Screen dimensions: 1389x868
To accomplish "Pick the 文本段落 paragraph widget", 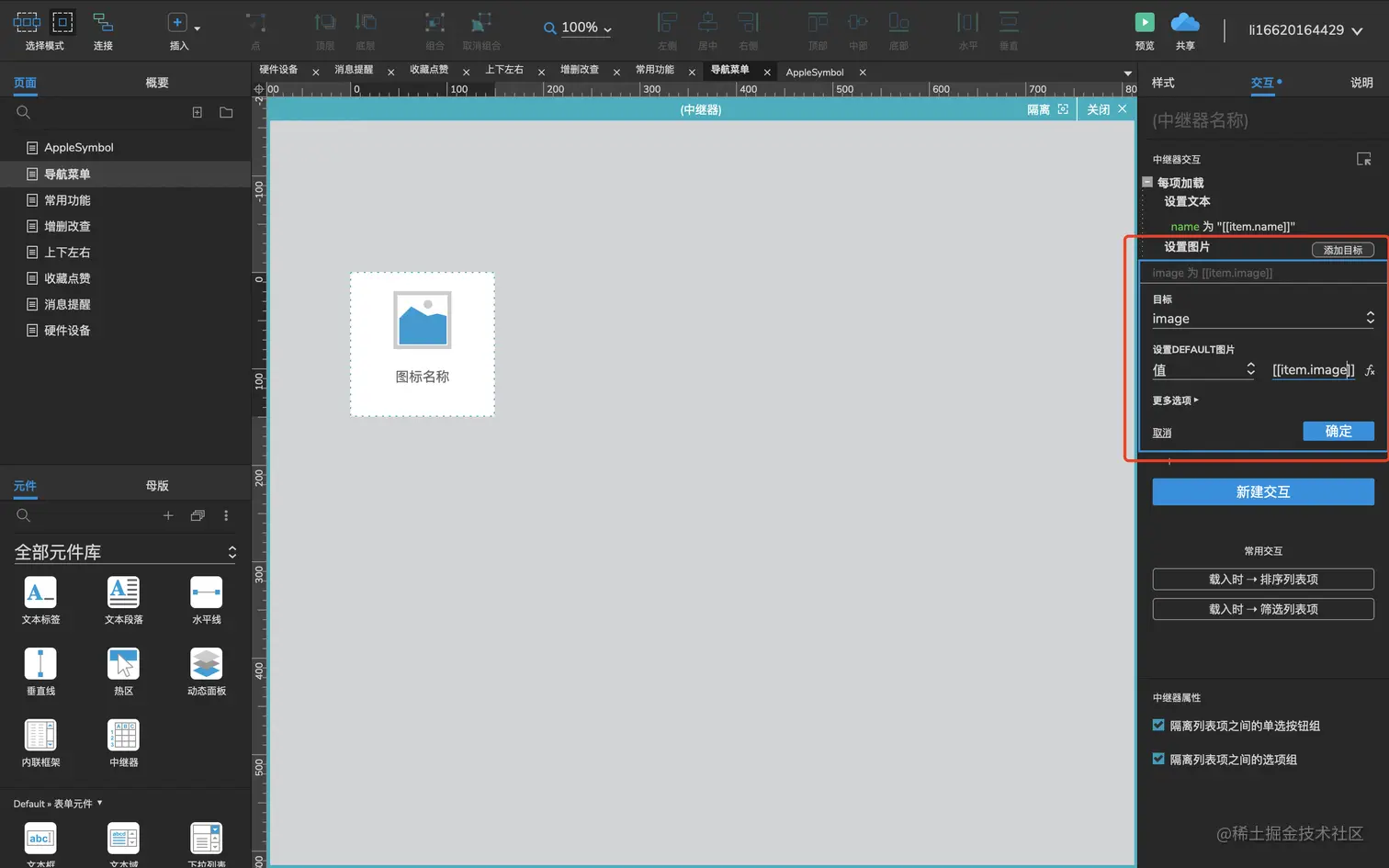I will pos(123,601).
